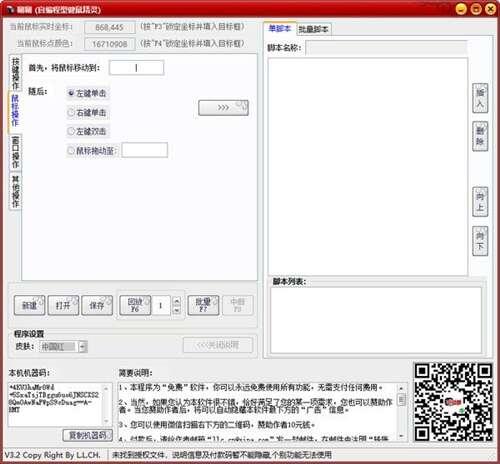
Task: Select the 鼠标拖动至 radio option
Action: (x=91, y=151)
